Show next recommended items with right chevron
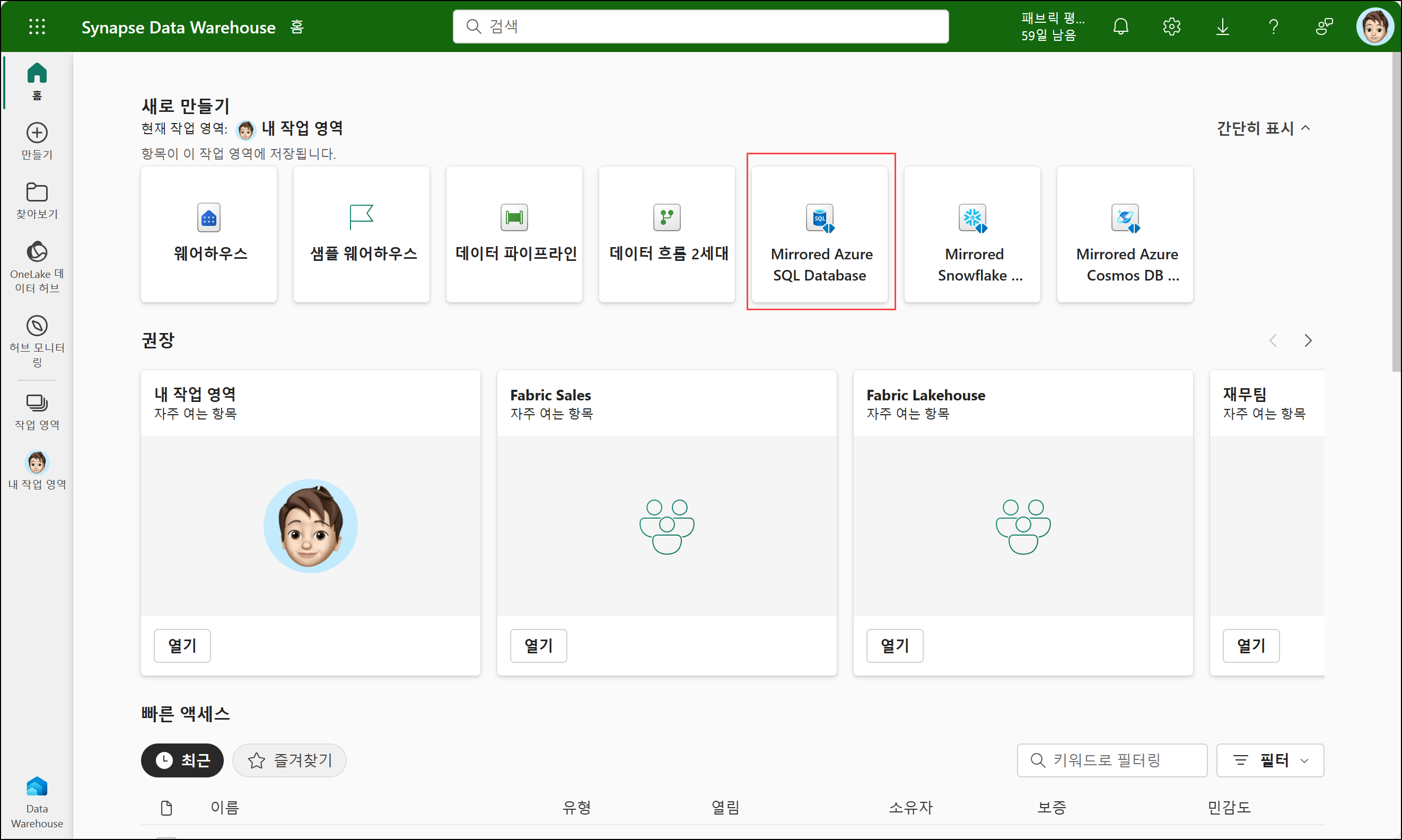 [x=1308, y=340]
